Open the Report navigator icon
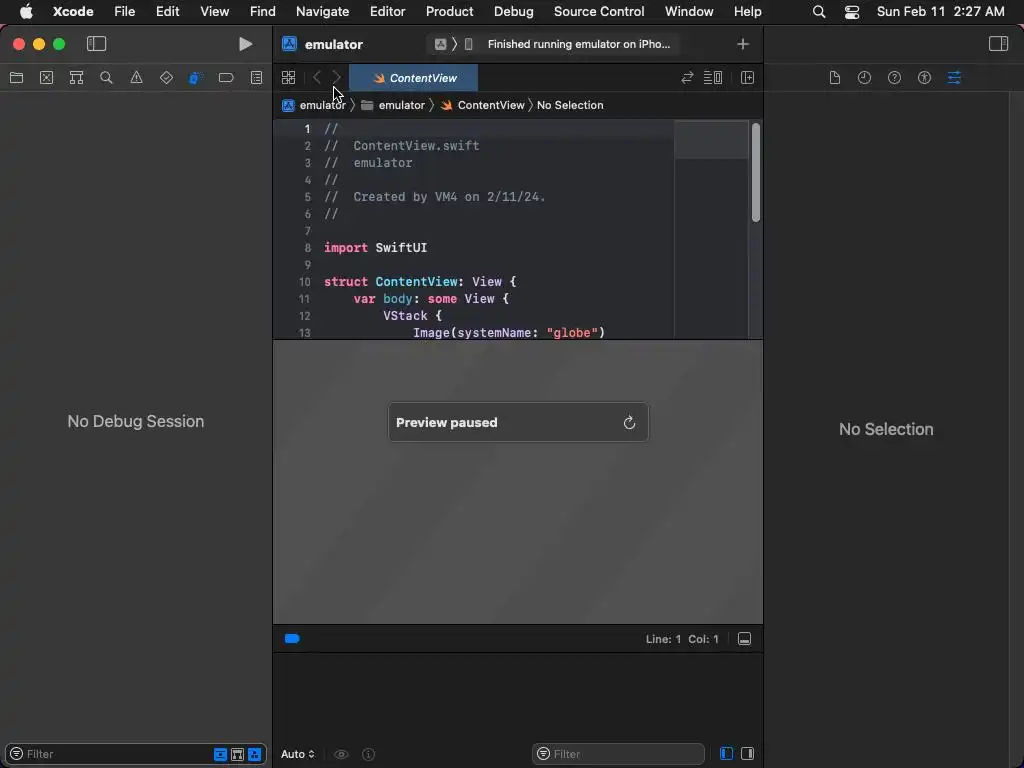This screenshot has width=1024, height=768. point(257,78)
